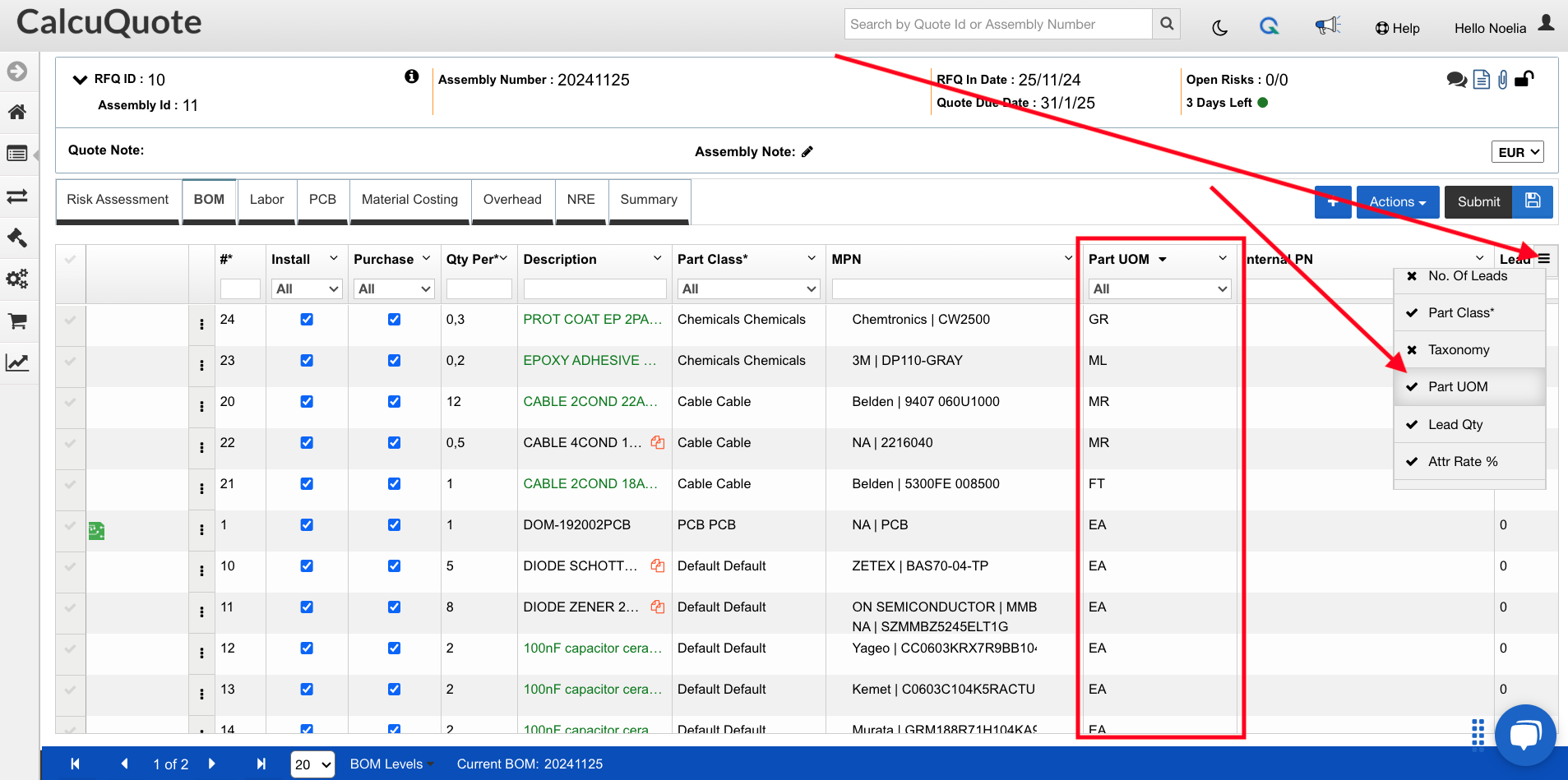Screen dimensions: 1568x780
Task: Open shopping cart sidebar icon
Action: click(x=17, y=321)
